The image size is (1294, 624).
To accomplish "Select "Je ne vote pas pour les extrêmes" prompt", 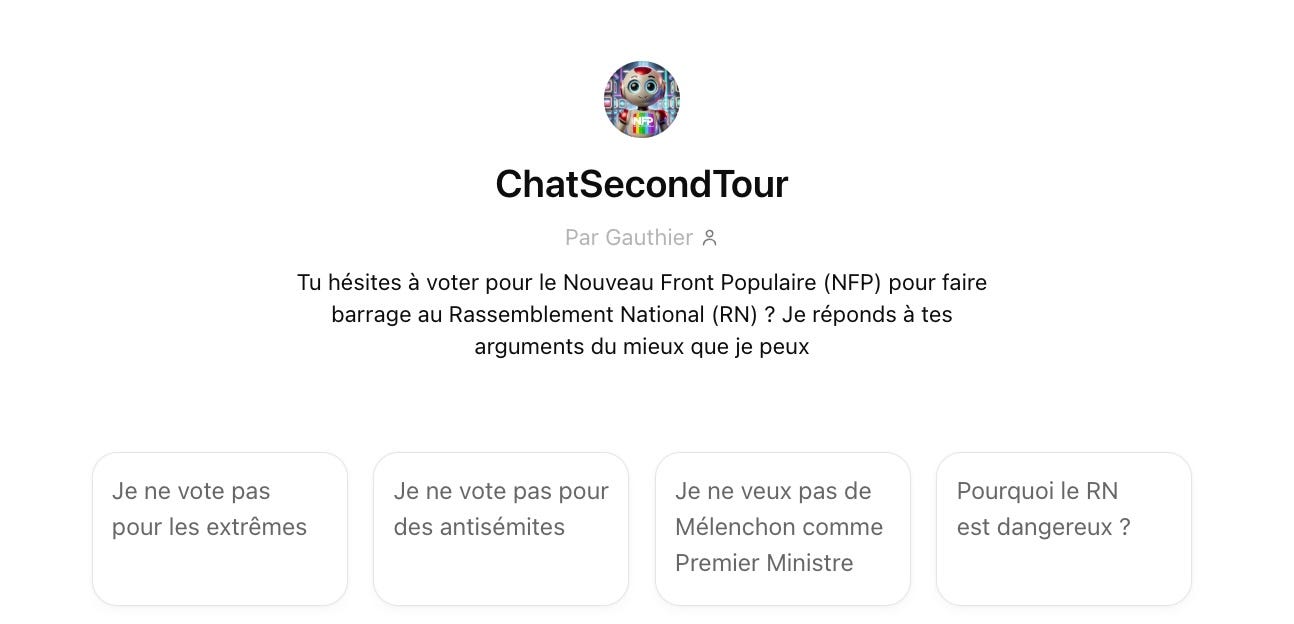I will (220, 528).
